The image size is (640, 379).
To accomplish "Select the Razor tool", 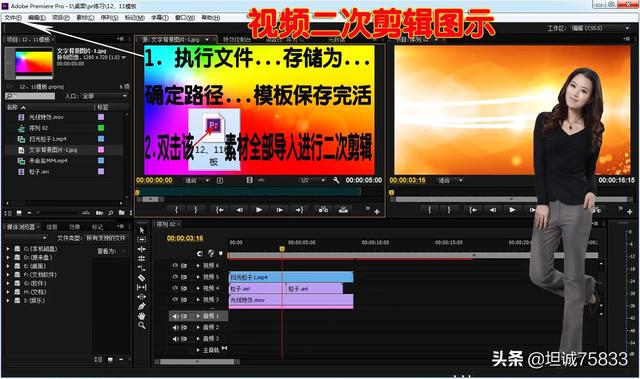I will 142,278.
